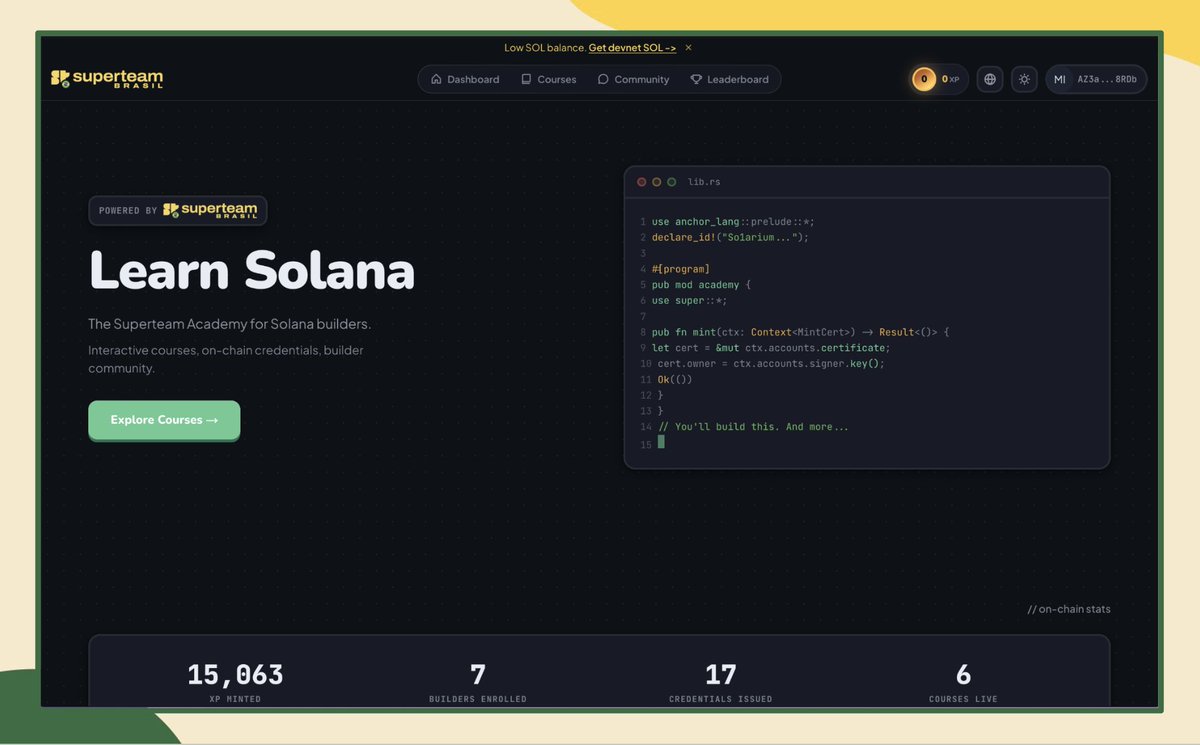1200x745 pixels.
Task: Open the Leaderboard nav item
Action: click(729, 79)
